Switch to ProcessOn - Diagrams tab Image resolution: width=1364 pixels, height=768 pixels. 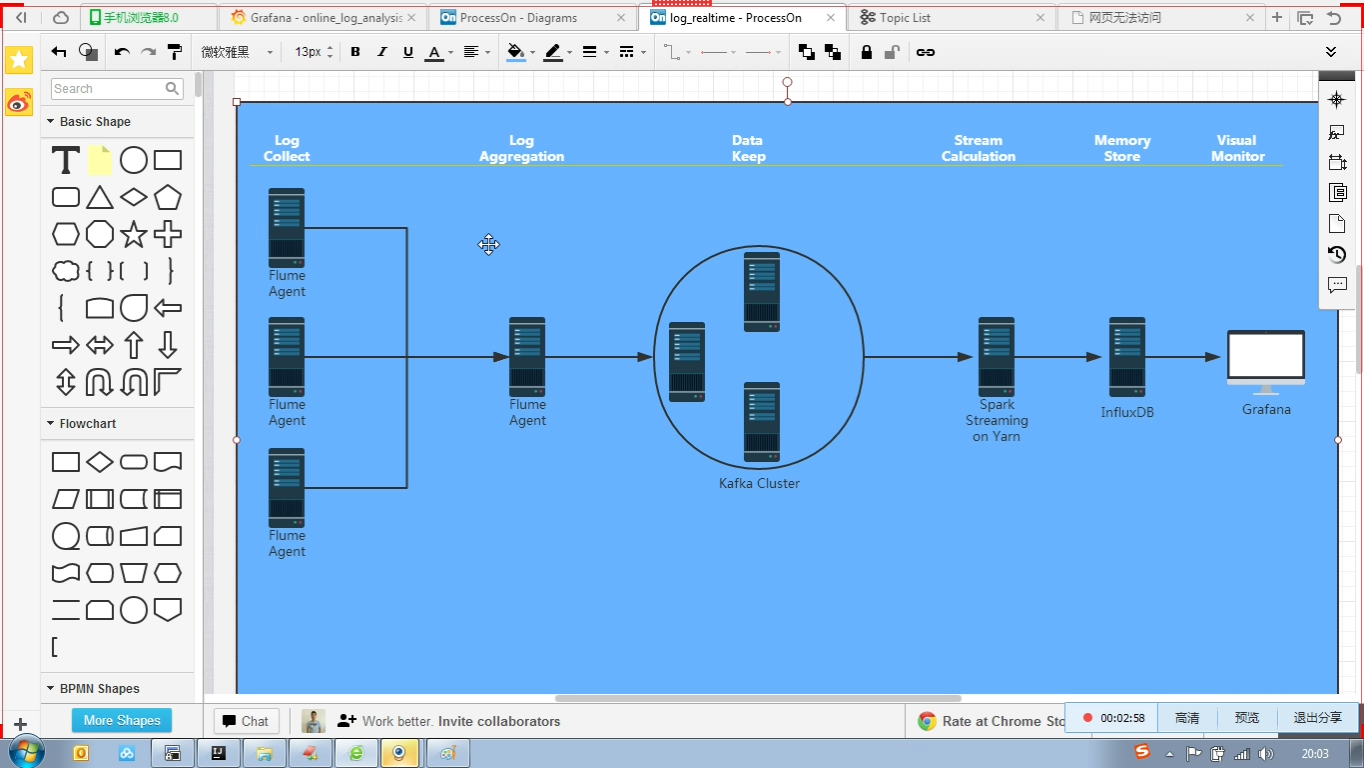[x=533, y=17]
